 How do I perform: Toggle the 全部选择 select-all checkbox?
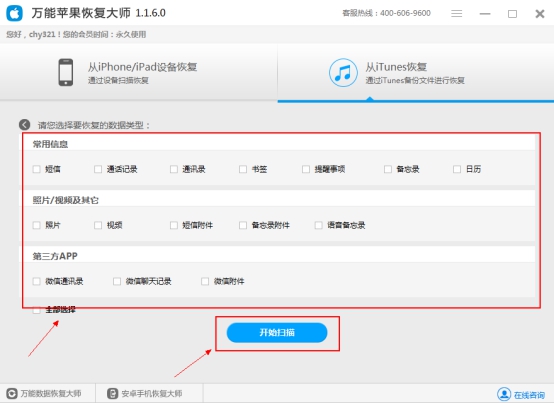(36, 310)
